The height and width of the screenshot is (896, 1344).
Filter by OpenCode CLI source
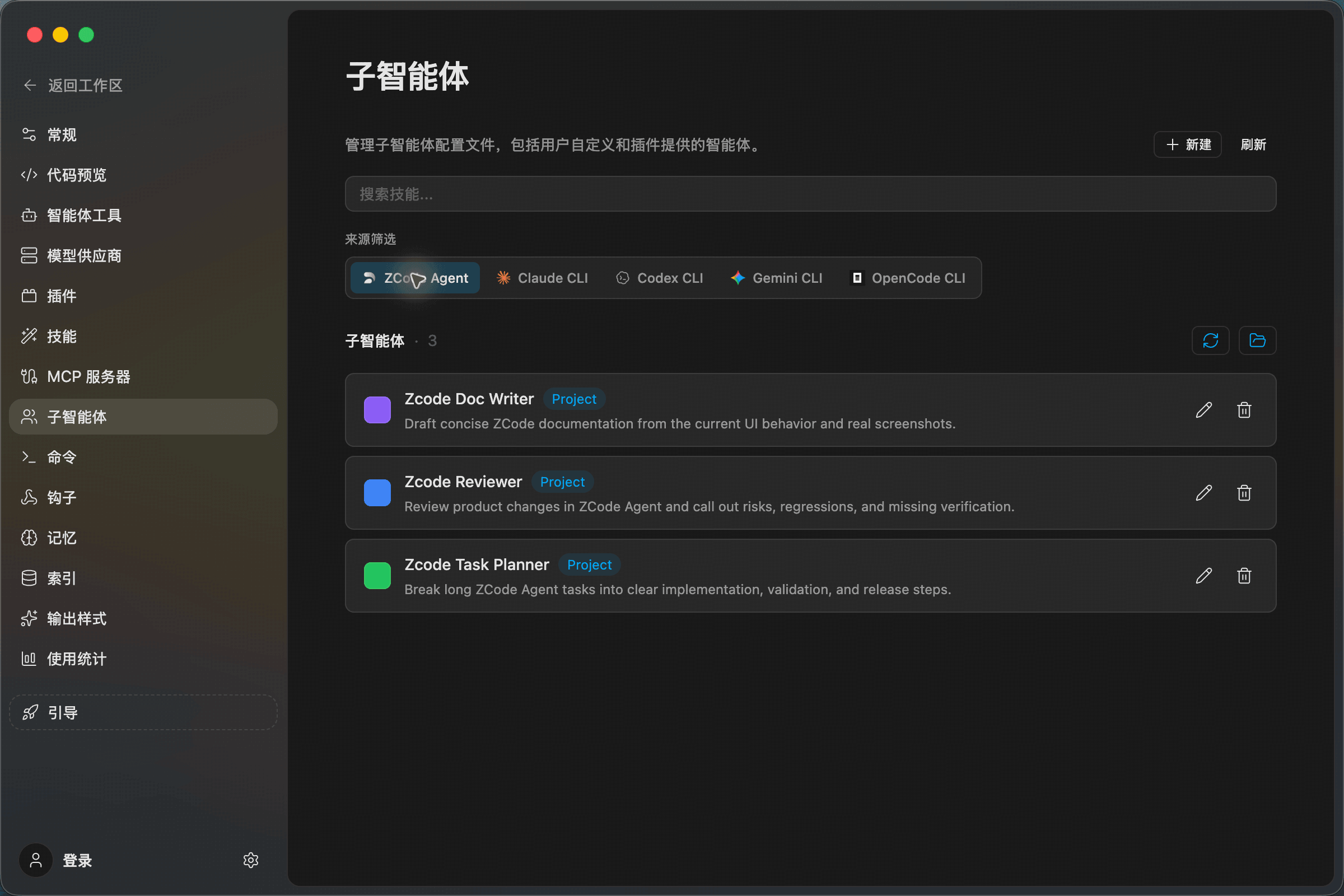908,278
